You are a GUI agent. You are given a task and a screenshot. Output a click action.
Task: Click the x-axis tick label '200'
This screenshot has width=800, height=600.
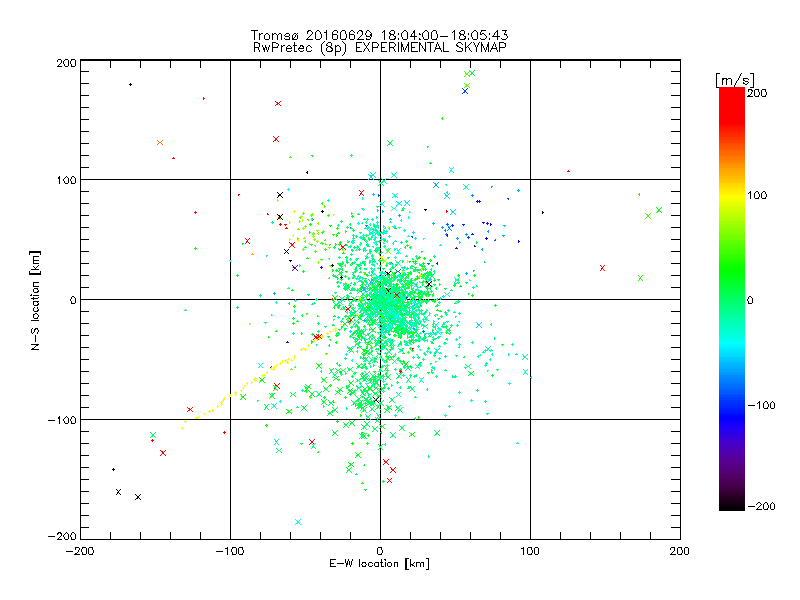[680, 551]
